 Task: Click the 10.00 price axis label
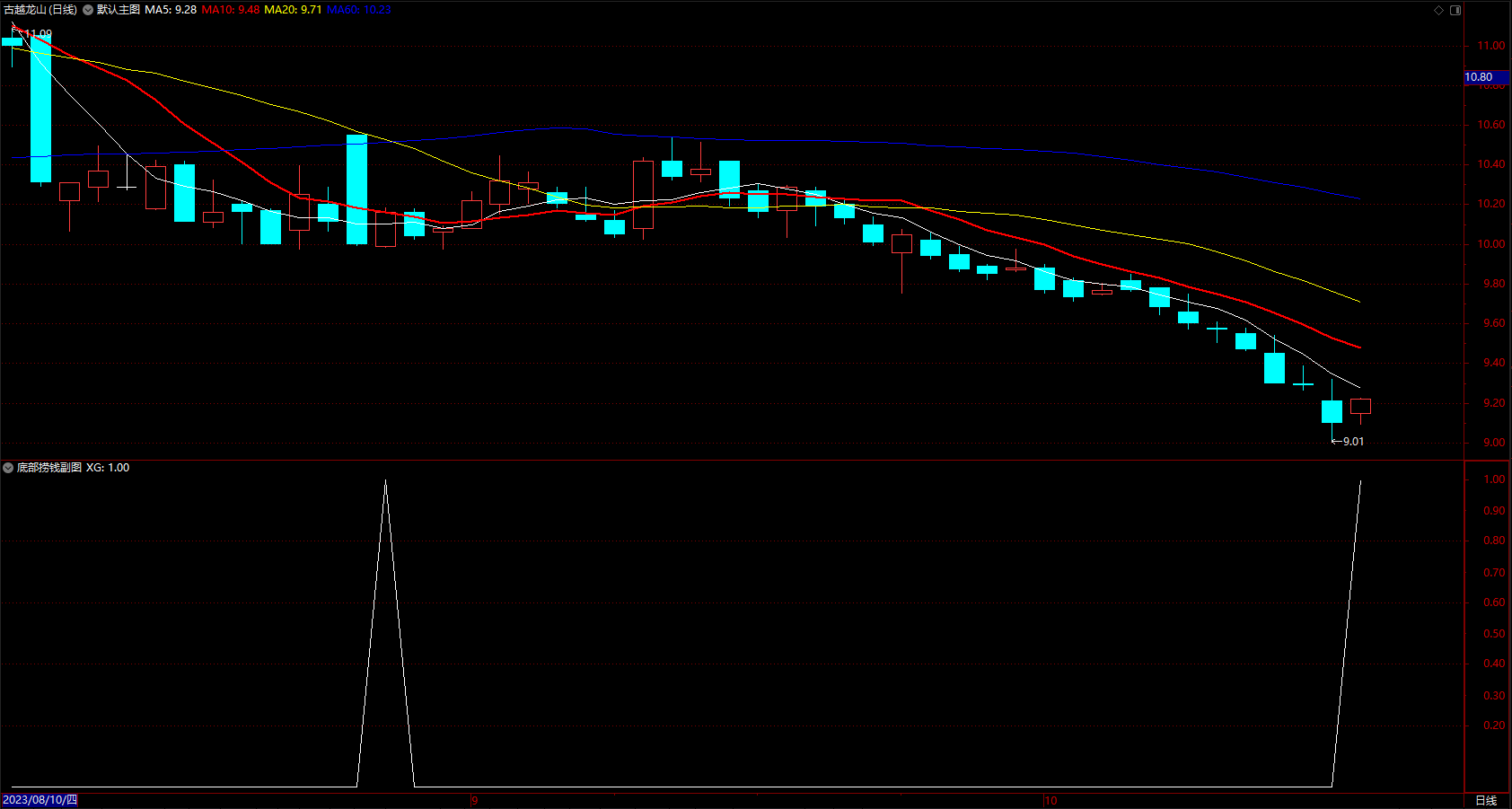click(1491, 244)
